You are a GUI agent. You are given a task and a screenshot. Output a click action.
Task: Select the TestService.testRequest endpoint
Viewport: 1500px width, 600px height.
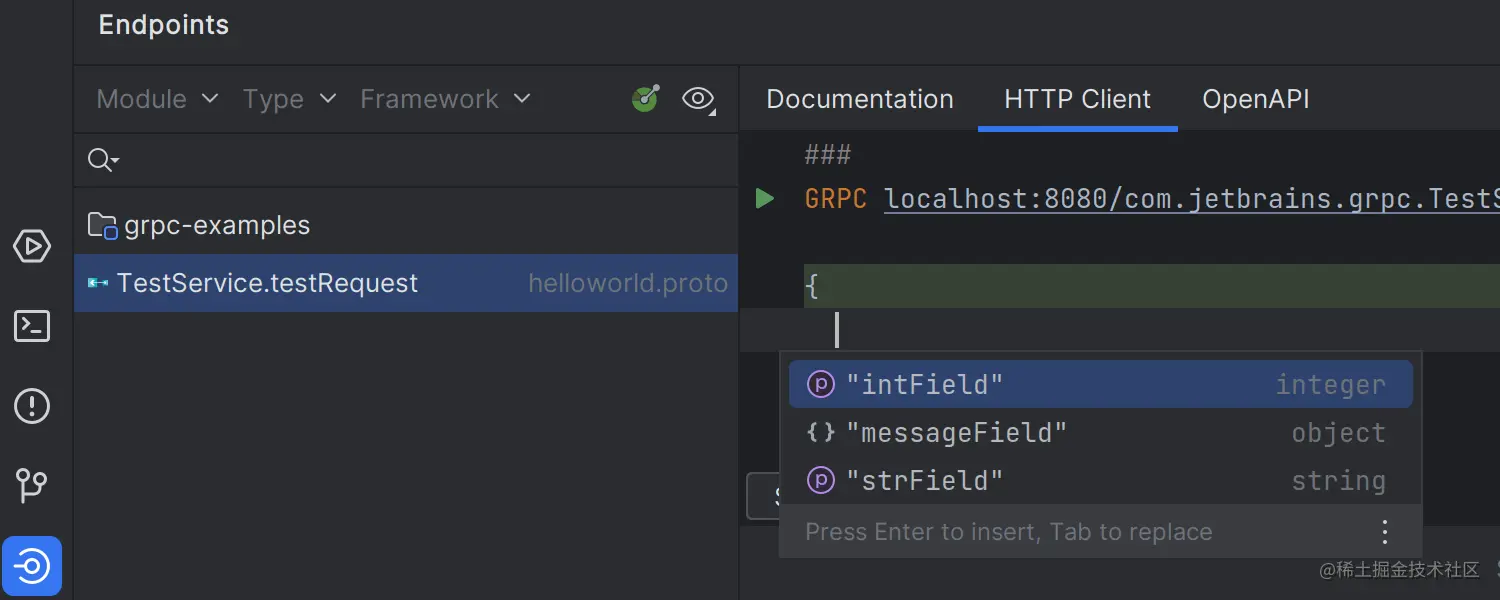(x=267, y=283)
